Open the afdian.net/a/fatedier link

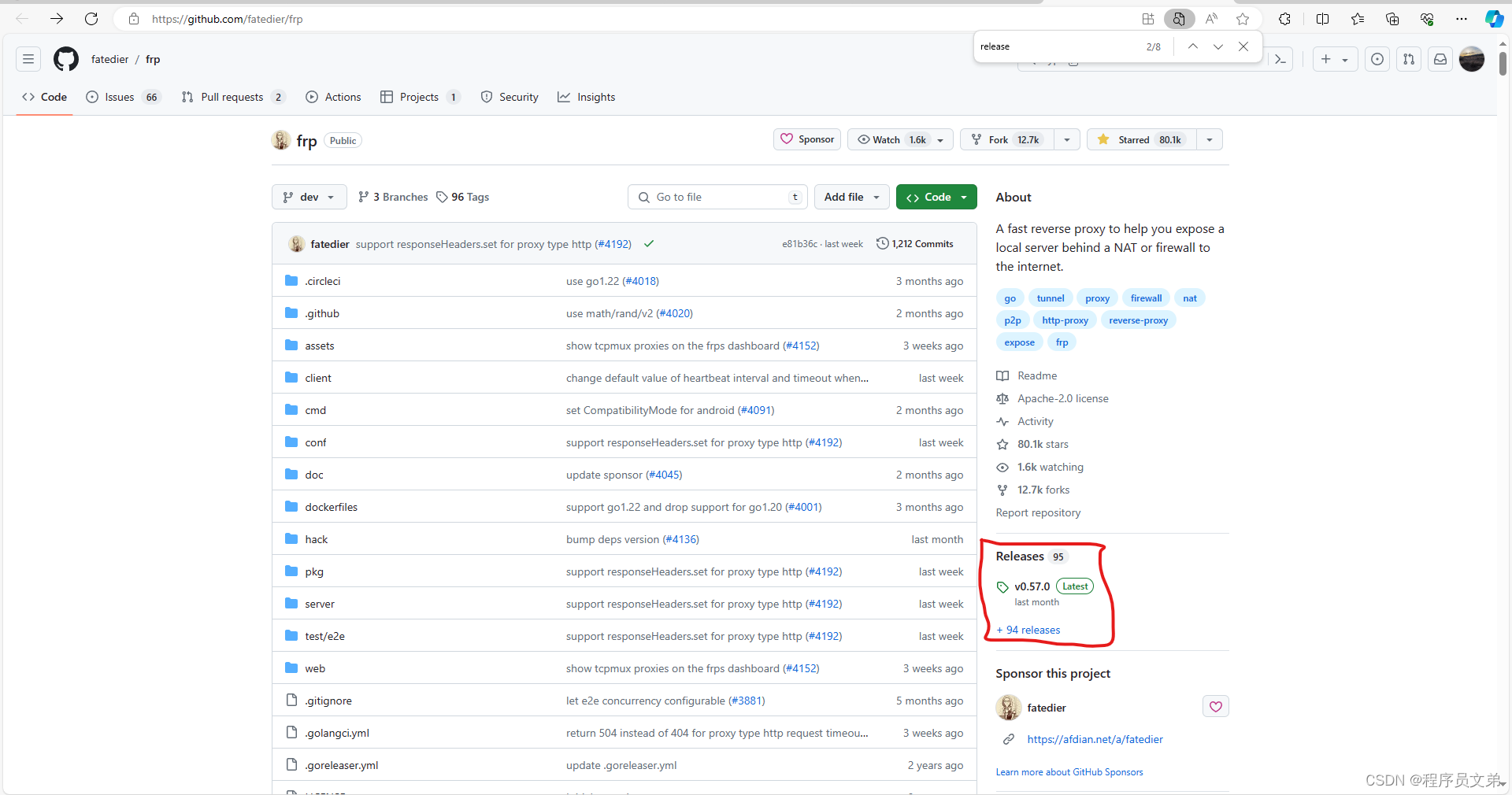1095,739
